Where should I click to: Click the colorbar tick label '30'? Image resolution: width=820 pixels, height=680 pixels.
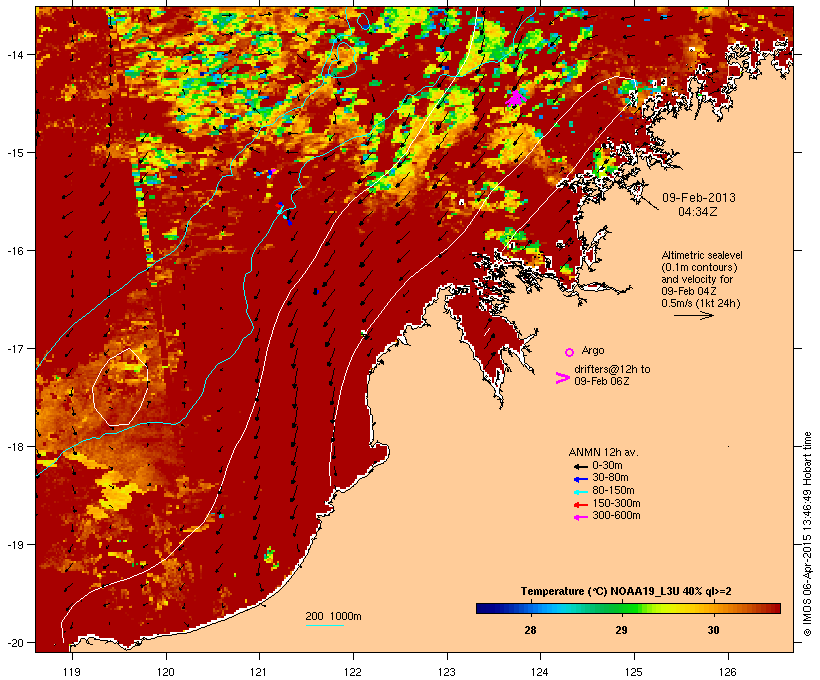tap(713, 630)
